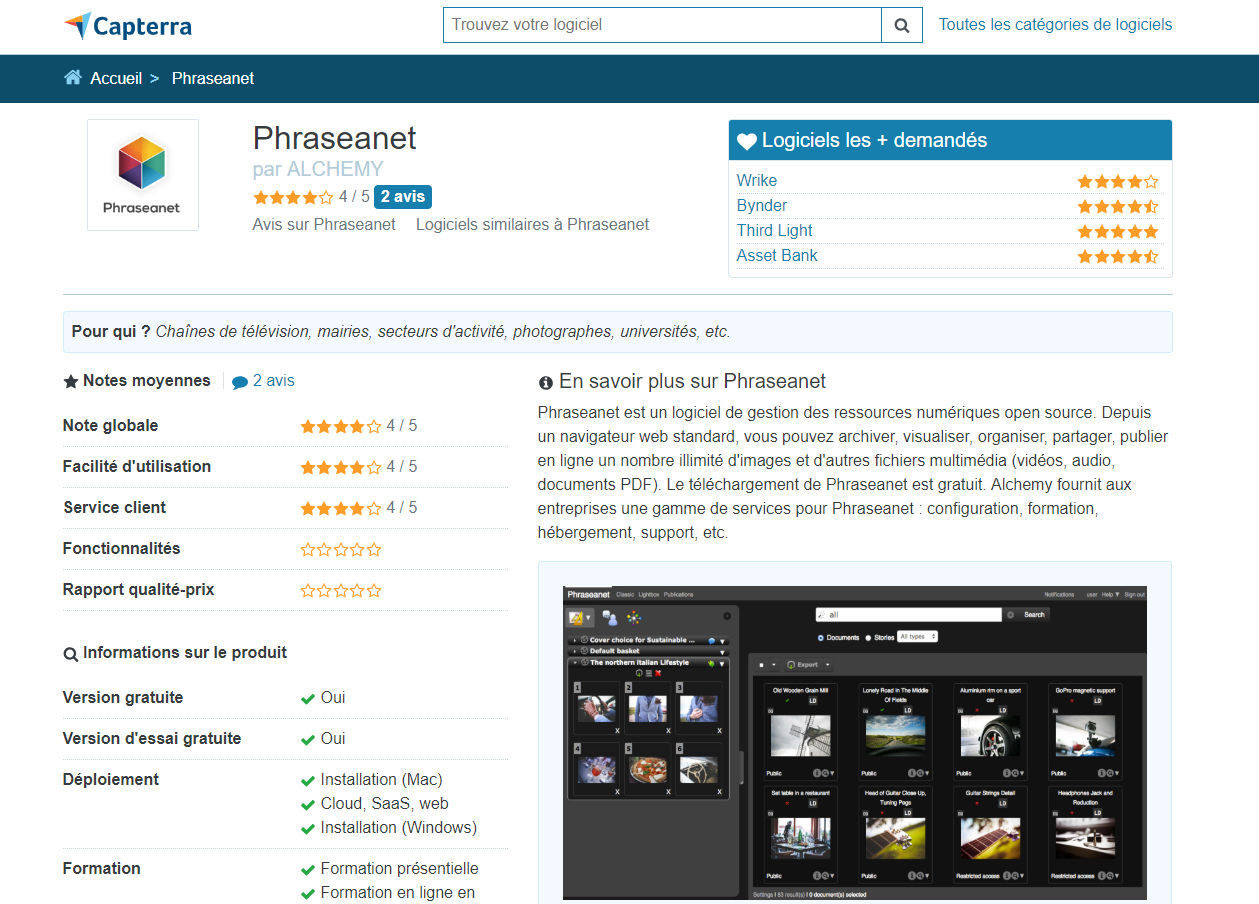
Task: Open Logiciels similaires à Phraseanet link
Action: click(532, 225)
